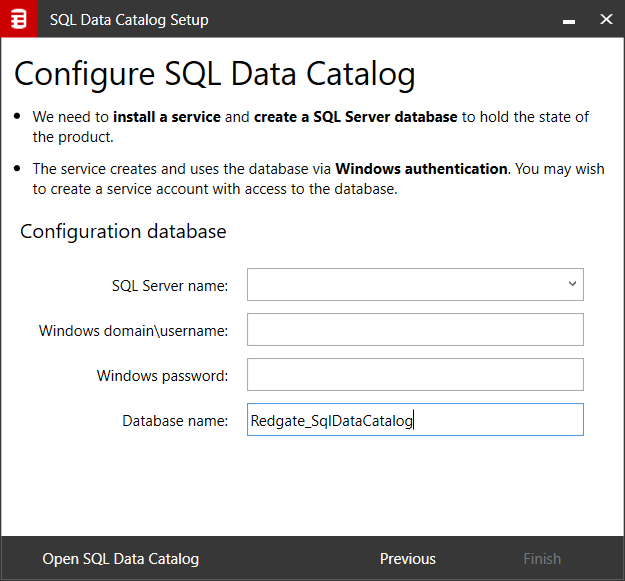Open SQL Data Catalog from footer

click(x=120, y=559)
